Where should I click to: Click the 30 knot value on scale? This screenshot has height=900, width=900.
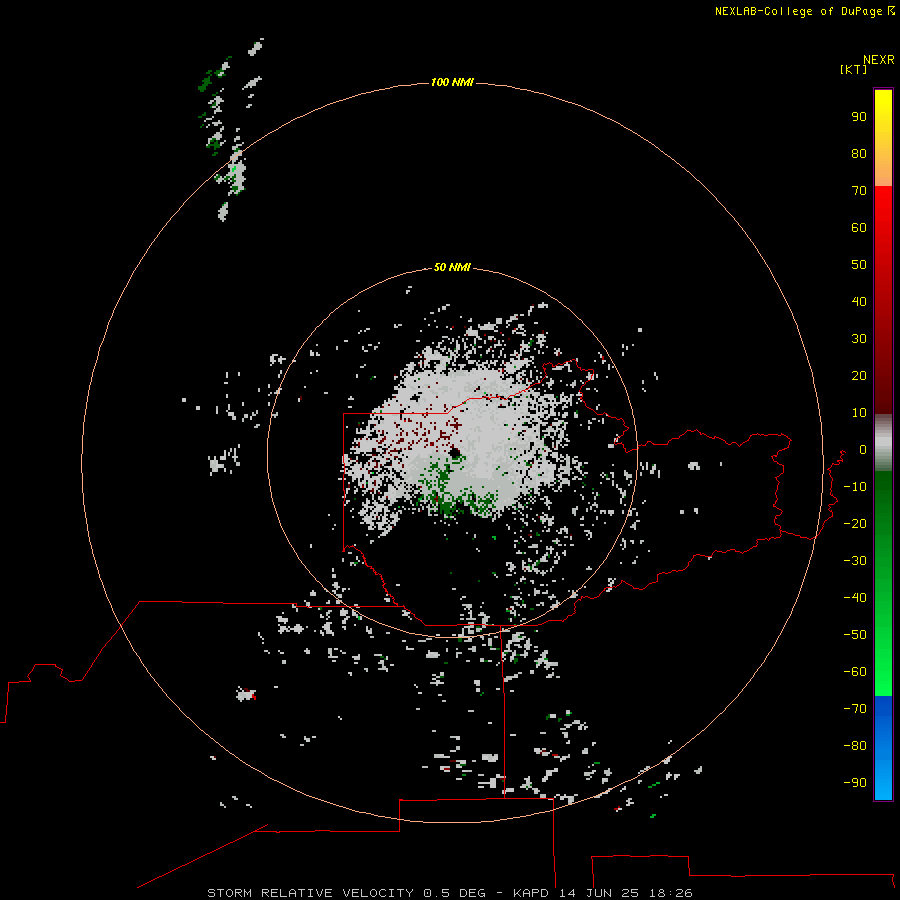click(x=859, y=339)
